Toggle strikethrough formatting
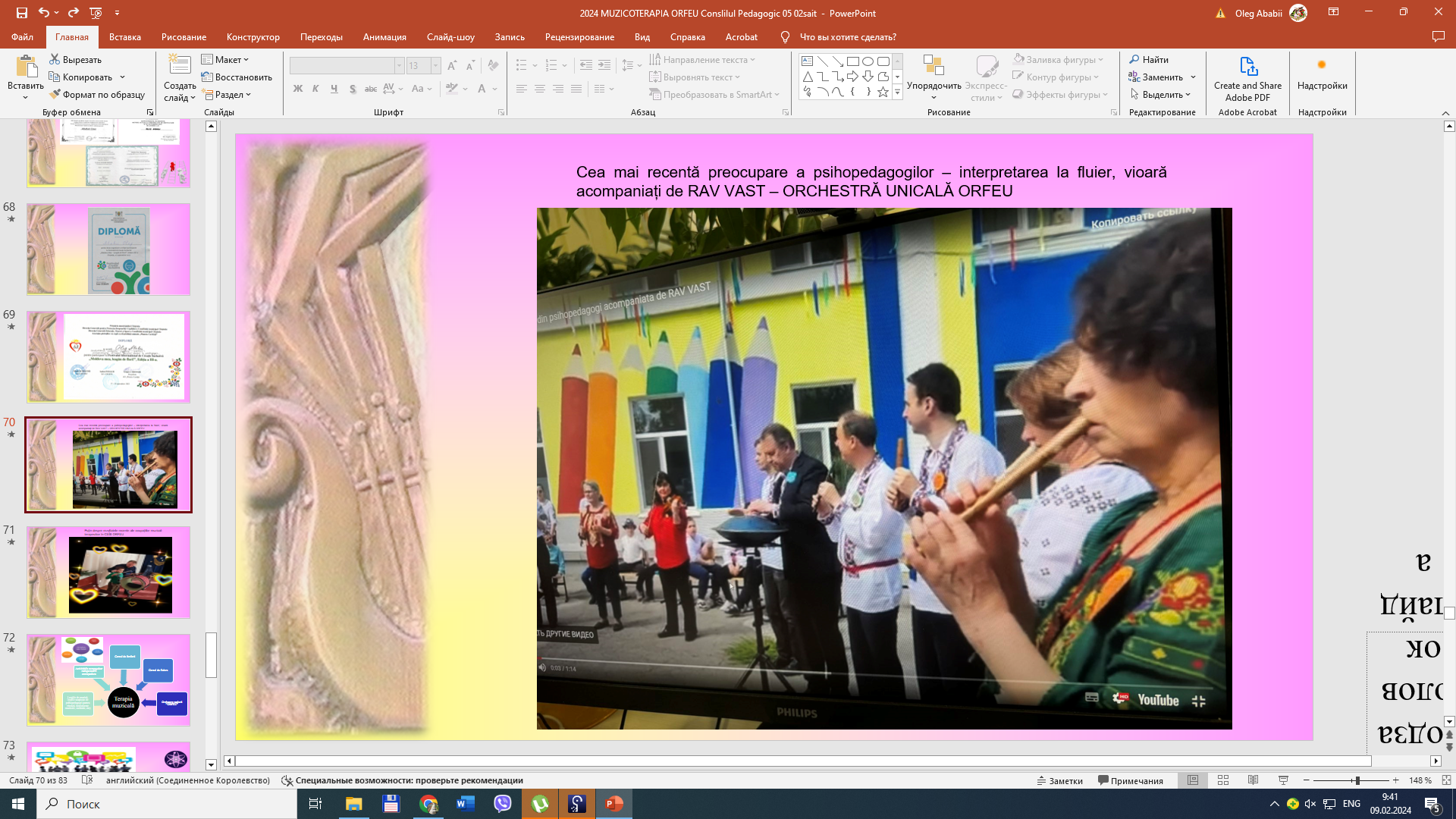The image size is (1456, 819). [x=371, y=89]
